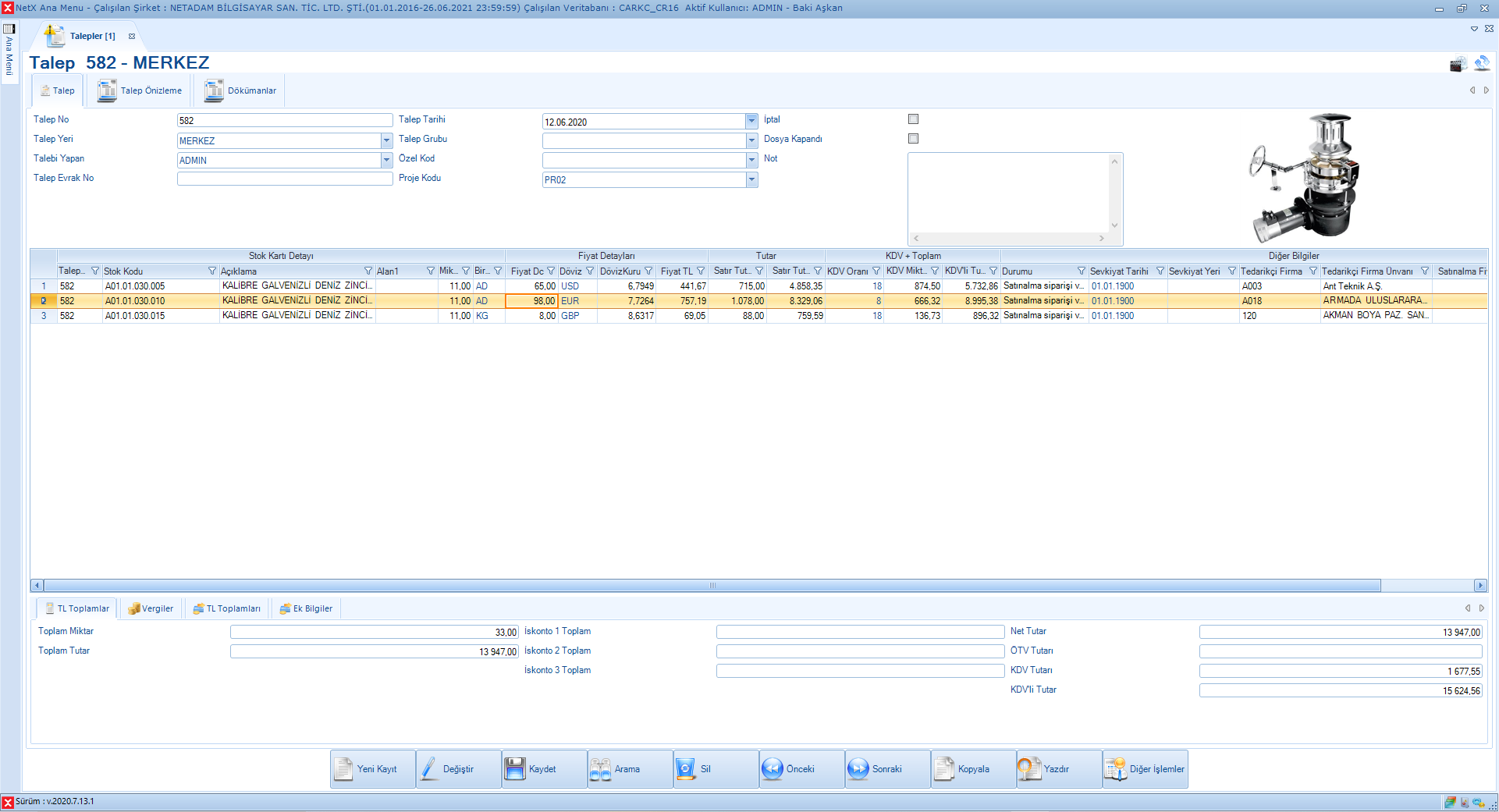Screen dimensions: 1499x812
Task: Click the Talep Evrak No input field
Action: pos(285,179)
